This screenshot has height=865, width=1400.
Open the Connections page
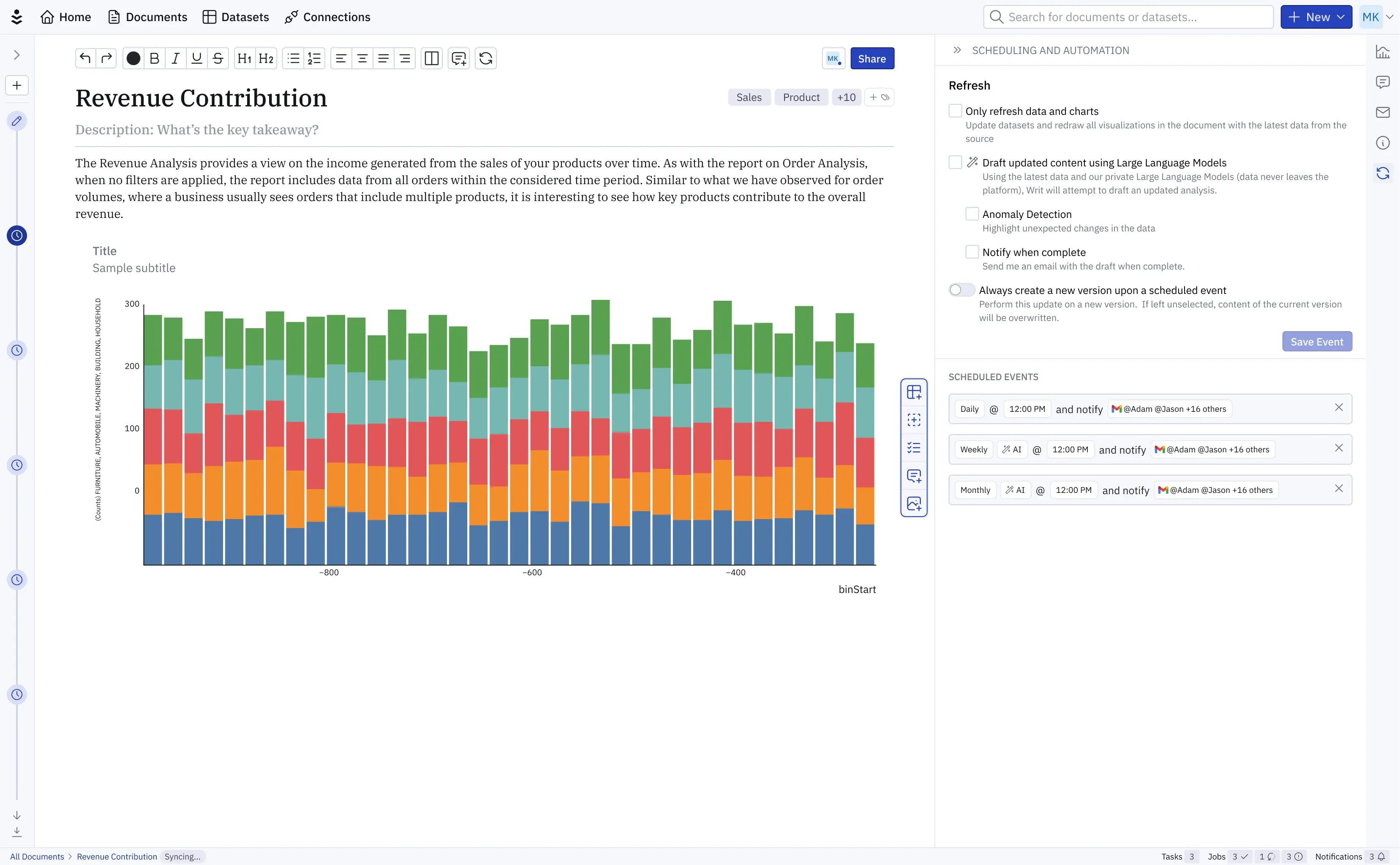(327, 16)
